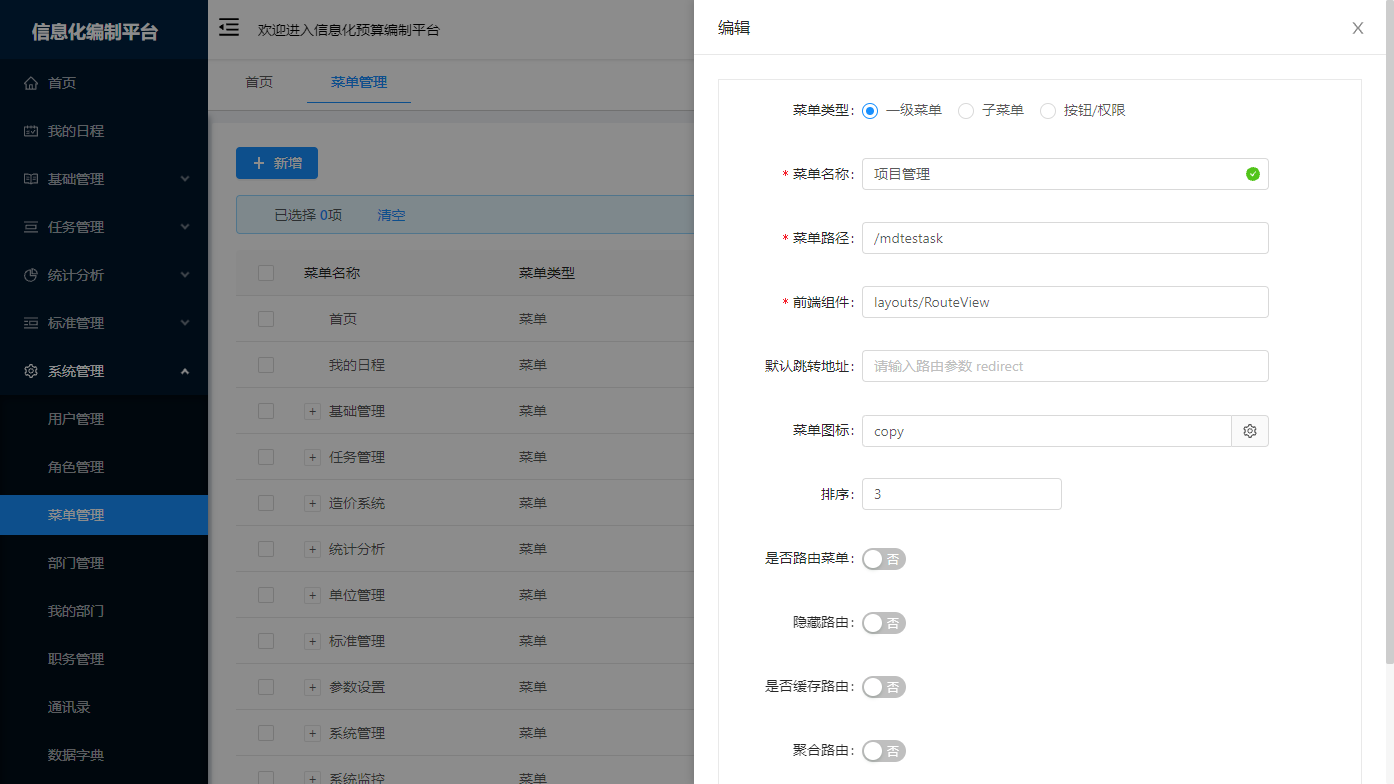
Task: Enable the 隐藏路由 toggle
Action: tap(883, 622)
